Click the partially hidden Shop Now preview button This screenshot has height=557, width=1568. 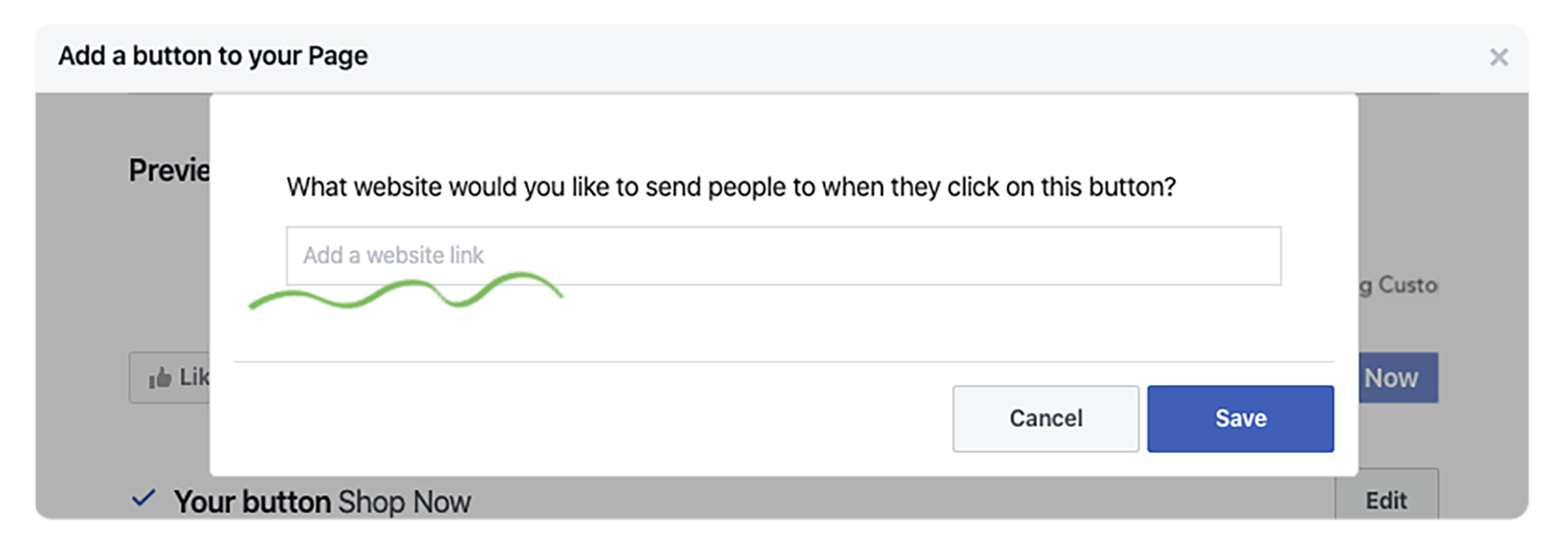click(1397, 377)
